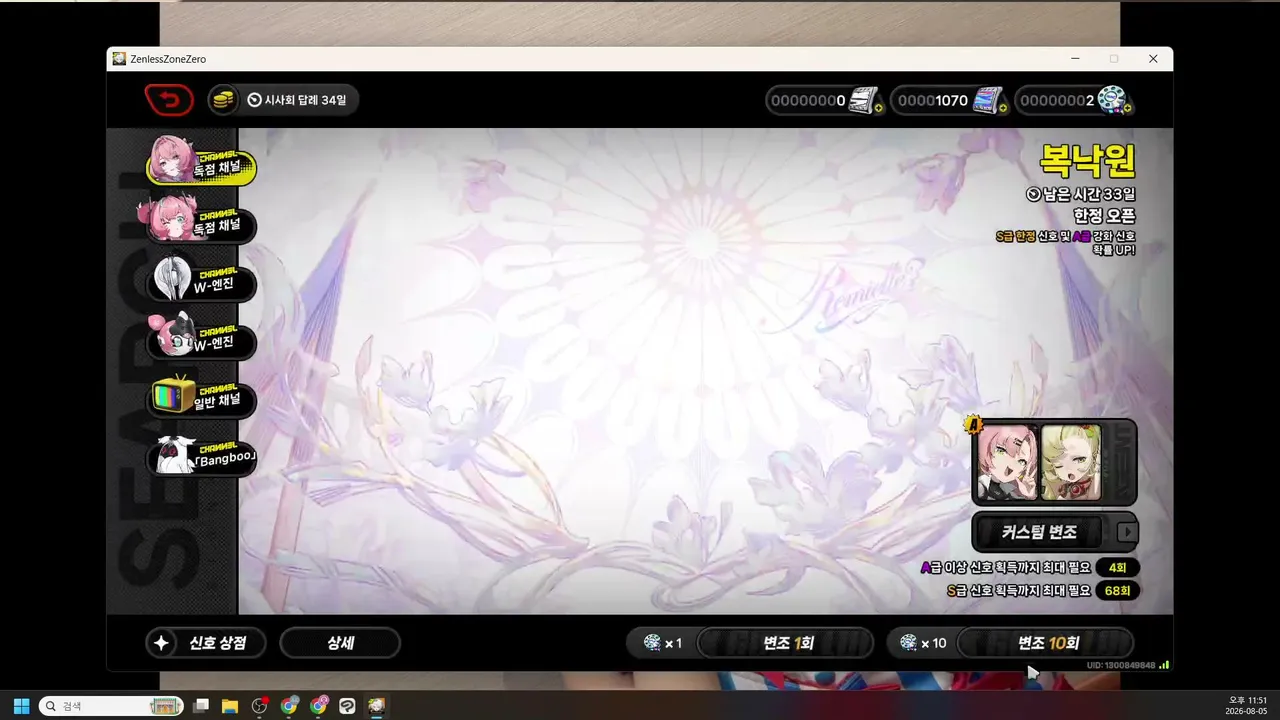1280x720 pixels.
Task: Open the 상세 details button
Action: click(x=340, y=643)
